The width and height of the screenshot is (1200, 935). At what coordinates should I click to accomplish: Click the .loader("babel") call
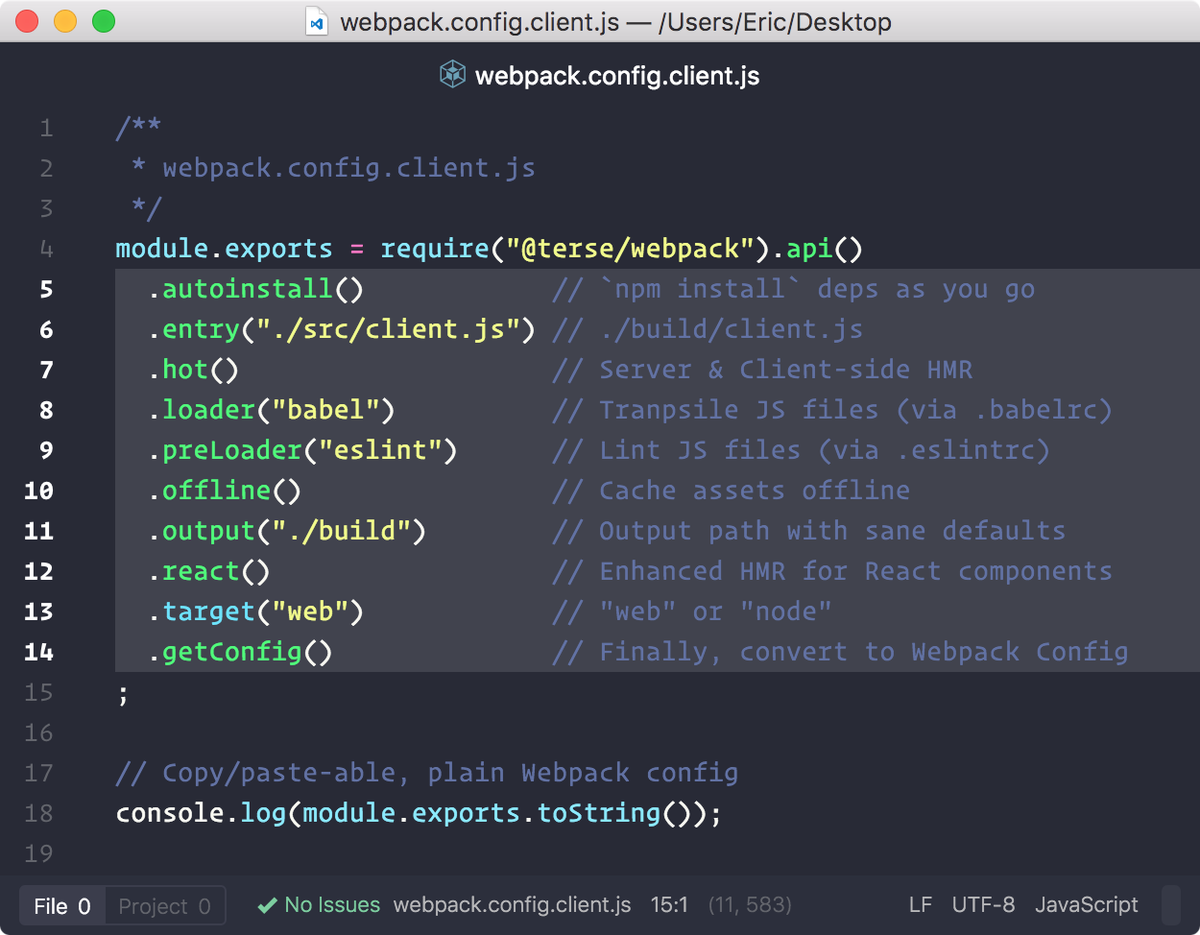(x=271, y=410)
